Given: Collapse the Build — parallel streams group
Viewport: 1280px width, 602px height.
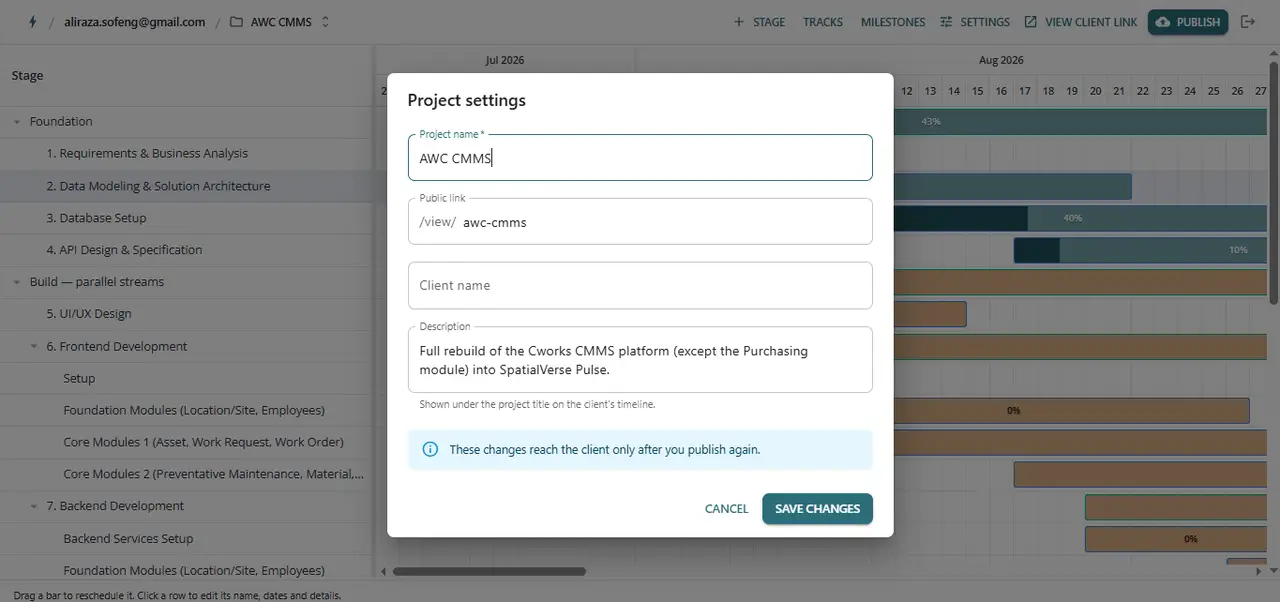Looking at the screenshot, I should pyautogui.click(x=17, y=282).
